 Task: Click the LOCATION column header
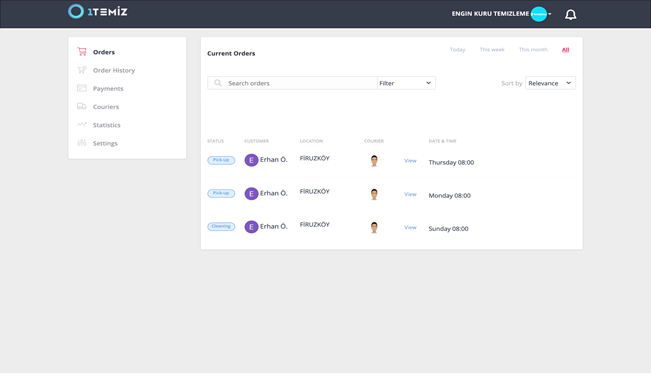(311, 141)
